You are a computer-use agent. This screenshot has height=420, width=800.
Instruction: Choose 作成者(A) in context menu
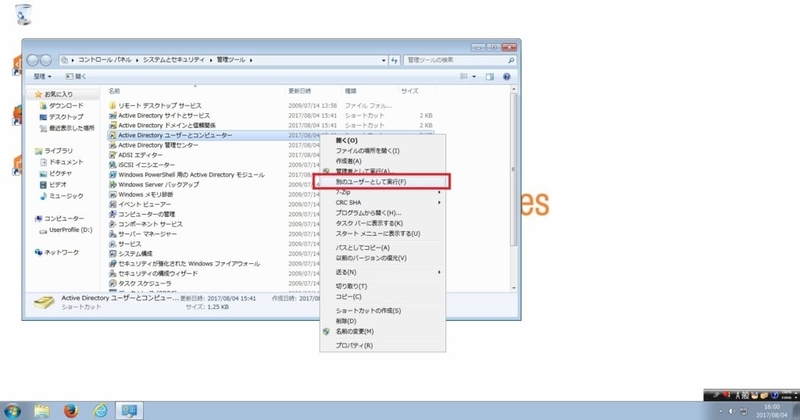point(383,161)
